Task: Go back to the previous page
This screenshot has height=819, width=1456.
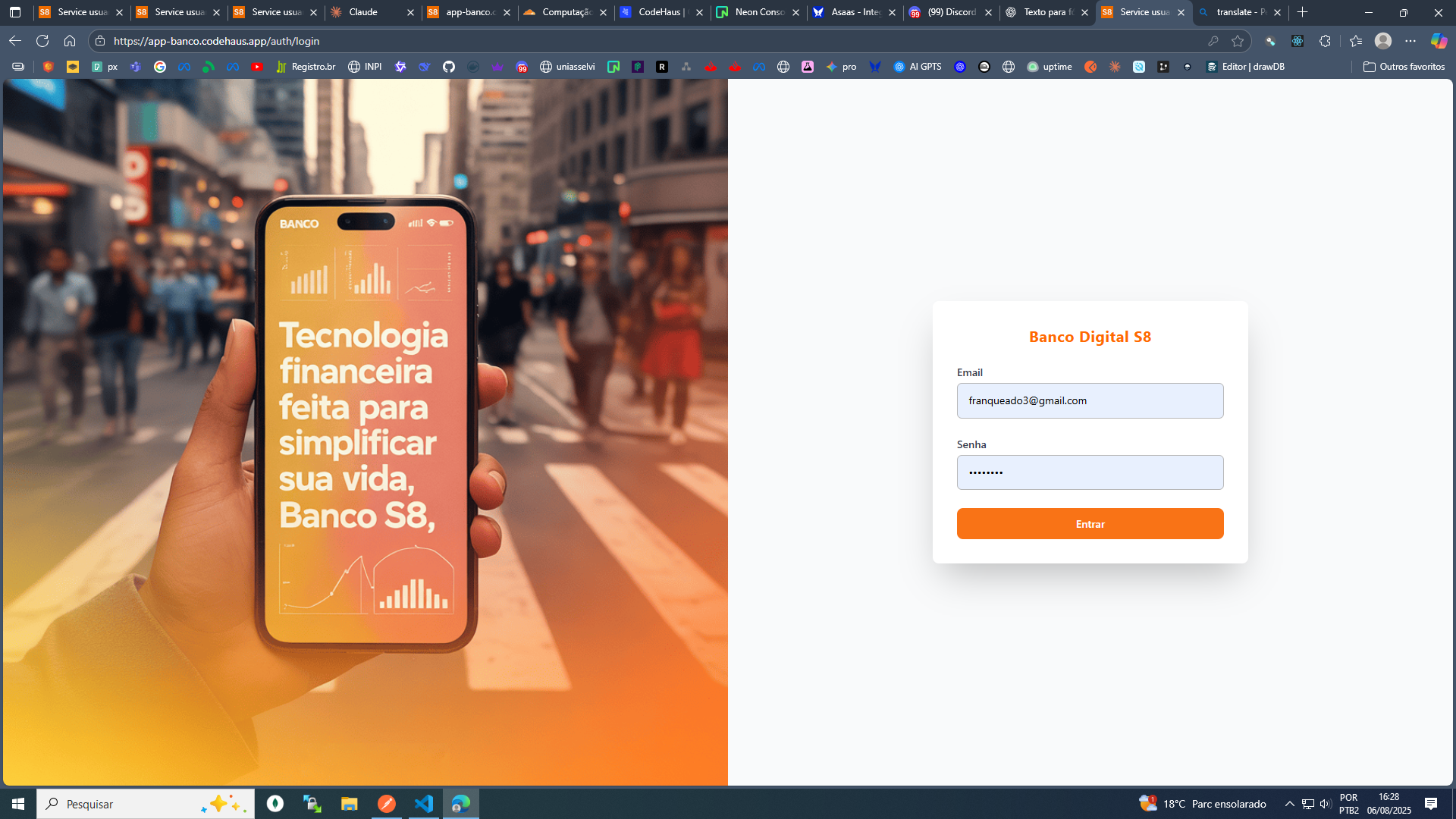Action: [15, 41]
